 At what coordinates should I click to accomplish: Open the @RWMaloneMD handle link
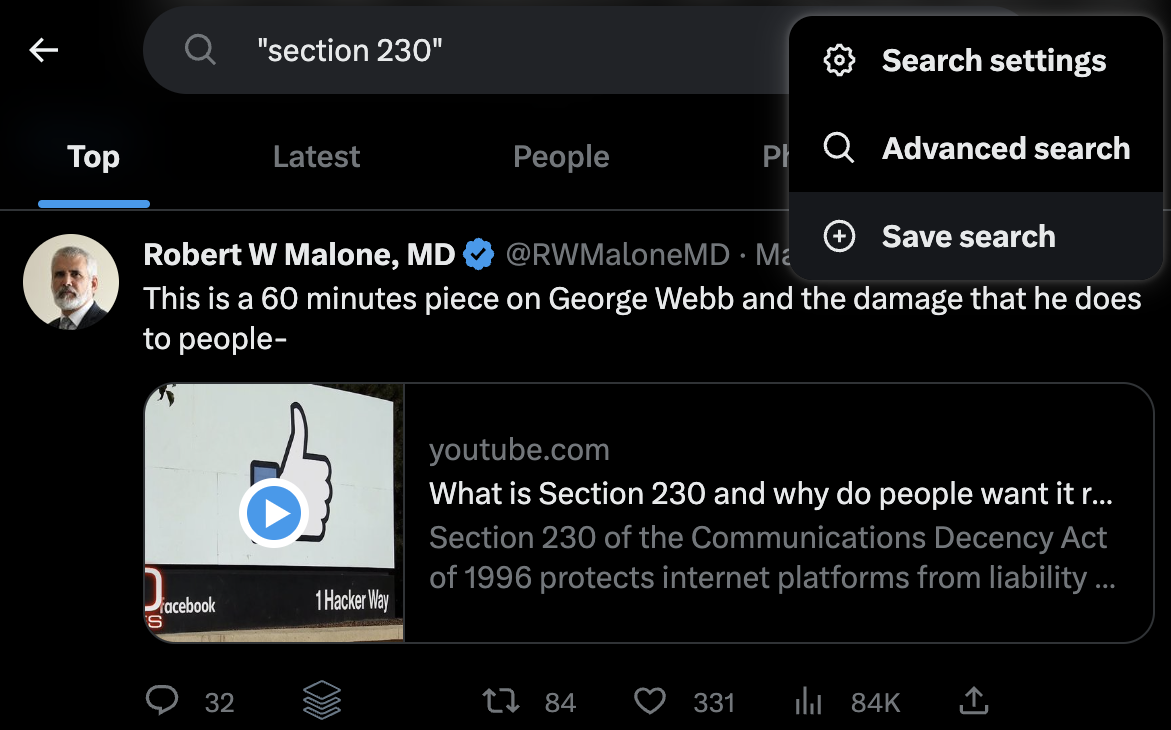click(617, 255)
